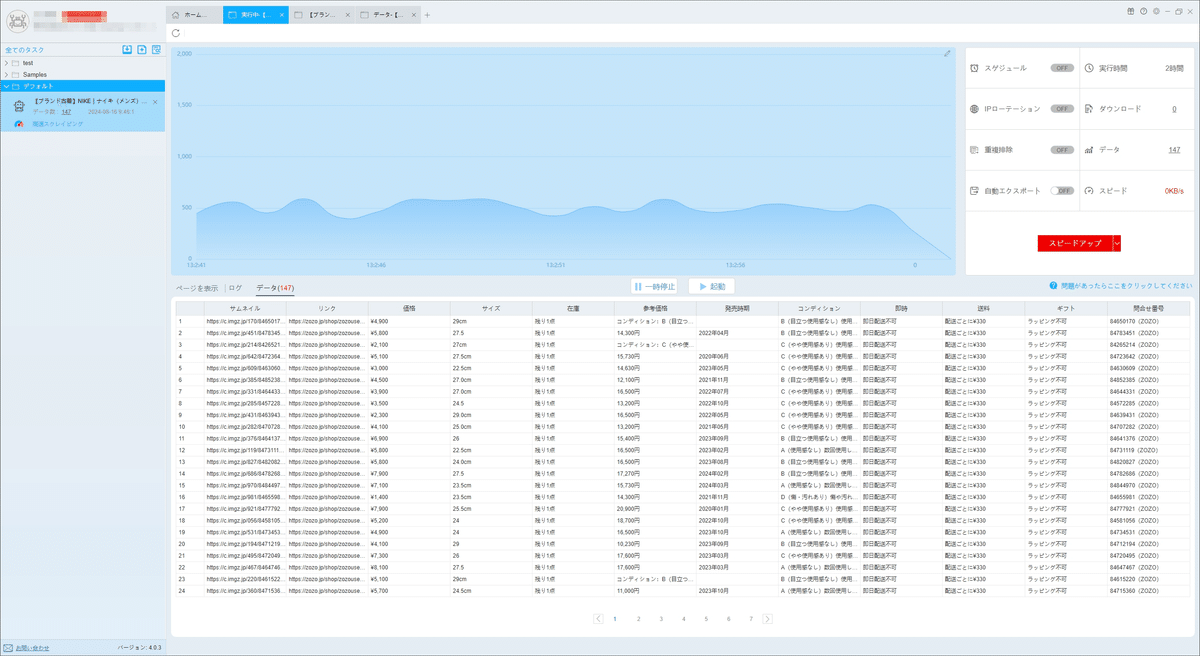
Task: Open the gift icon in the title bar
Action: (x=1129, y=11)
